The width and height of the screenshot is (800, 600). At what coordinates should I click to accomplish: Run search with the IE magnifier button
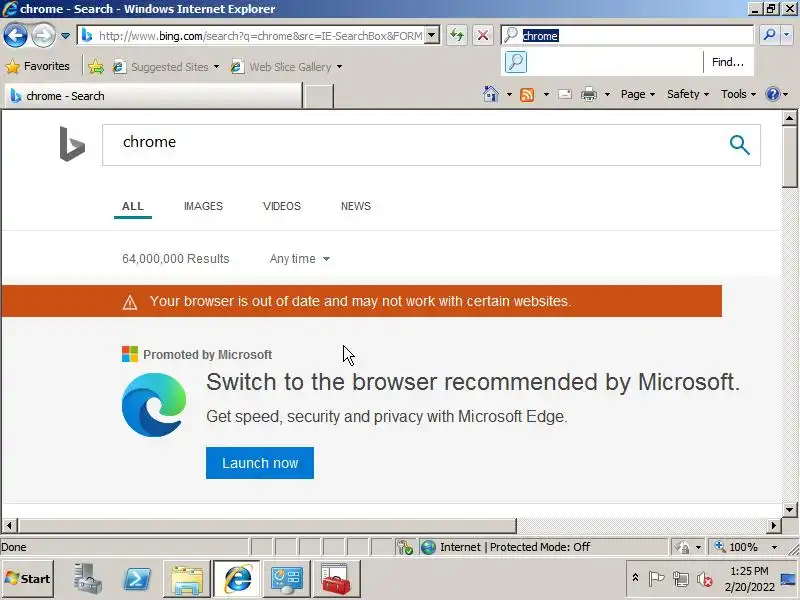769,35
